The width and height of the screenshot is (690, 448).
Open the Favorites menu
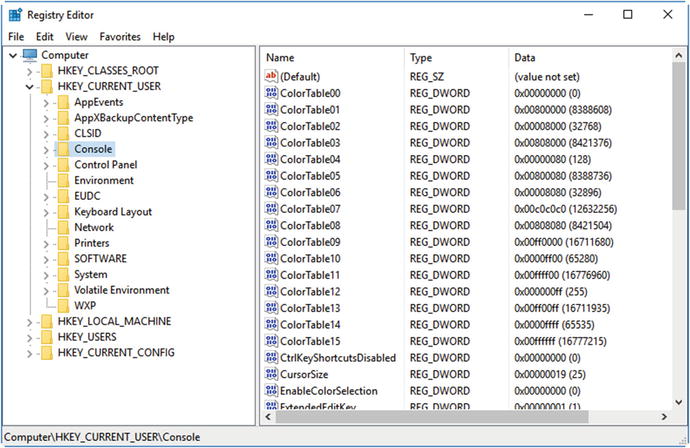pyautogui.click(x=120, y=37)
